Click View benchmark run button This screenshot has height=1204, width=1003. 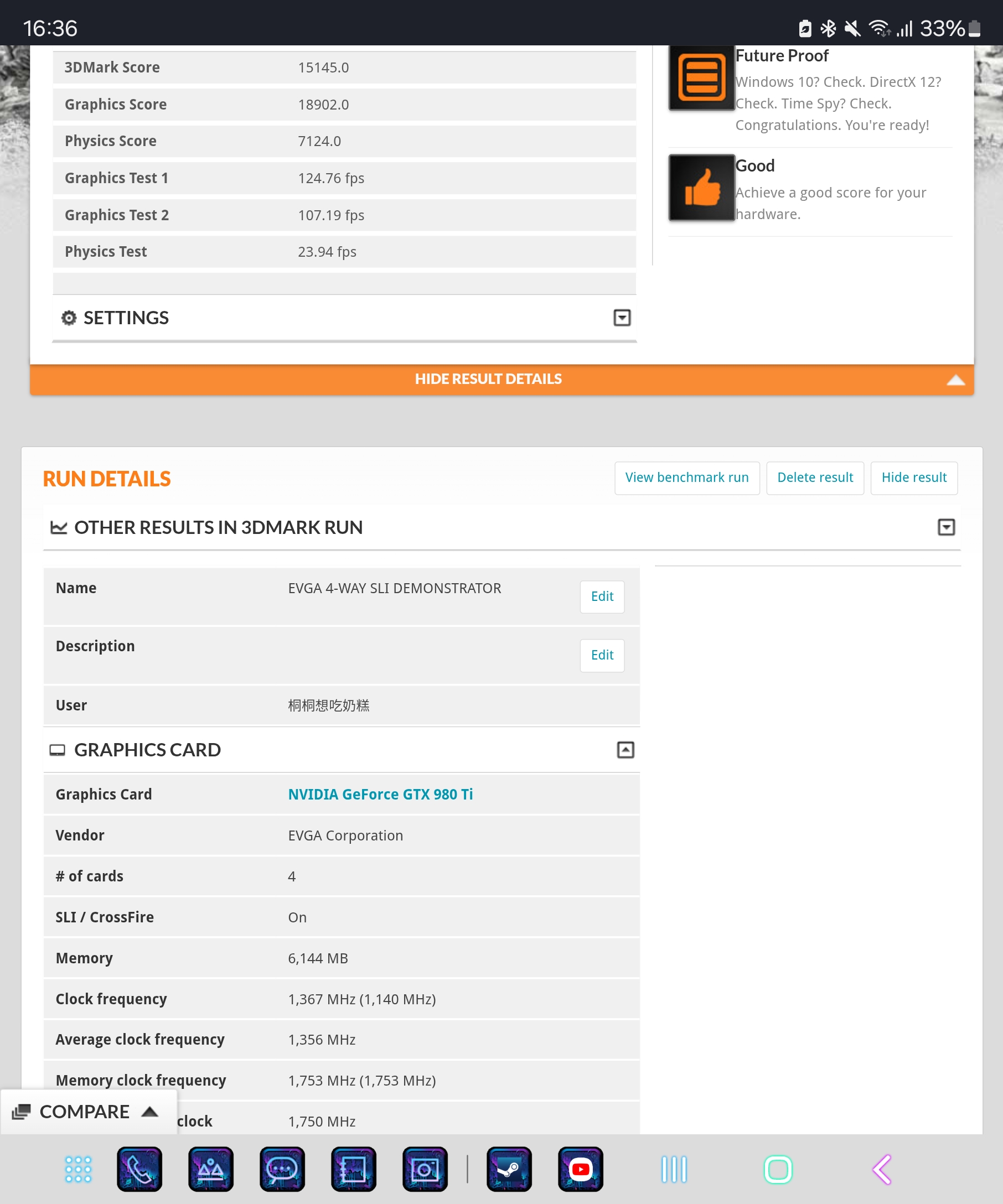(x=686, y=478)
